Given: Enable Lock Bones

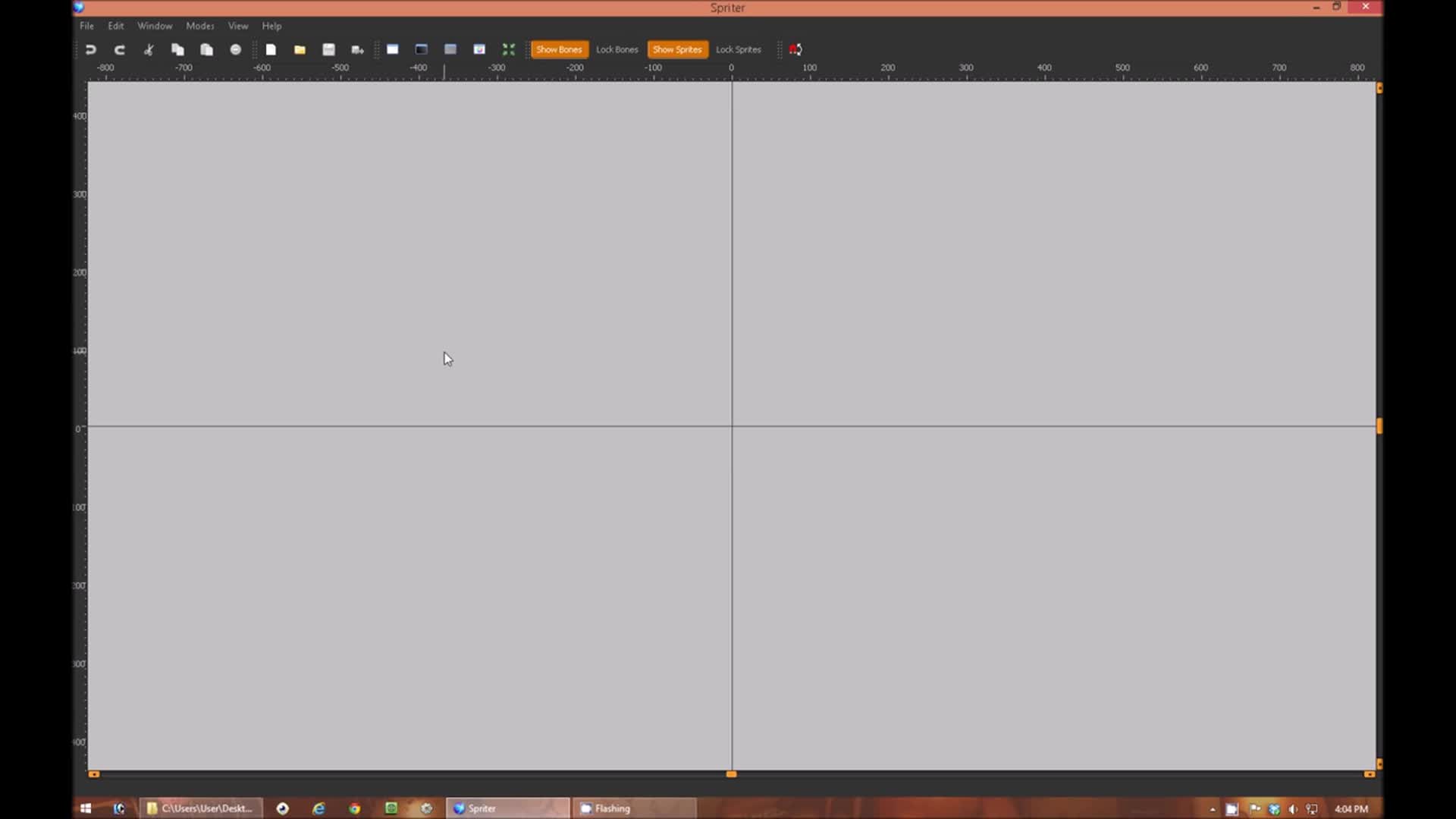Looking at the screenshot, I should [617, 50].
